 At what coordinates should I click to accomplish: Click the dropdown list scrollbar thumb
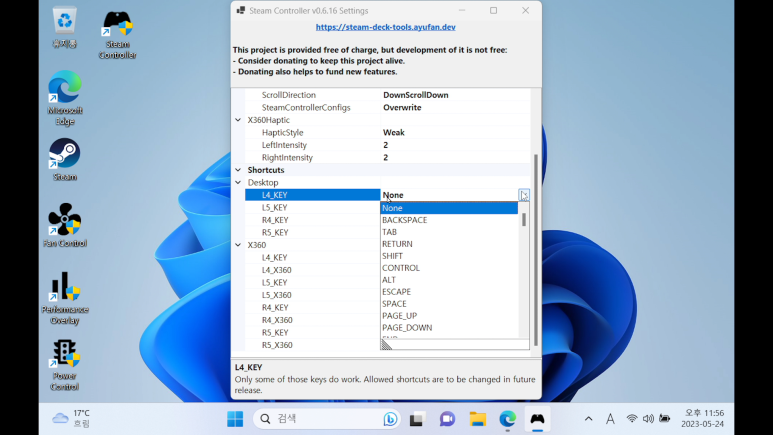pos(524,219)
